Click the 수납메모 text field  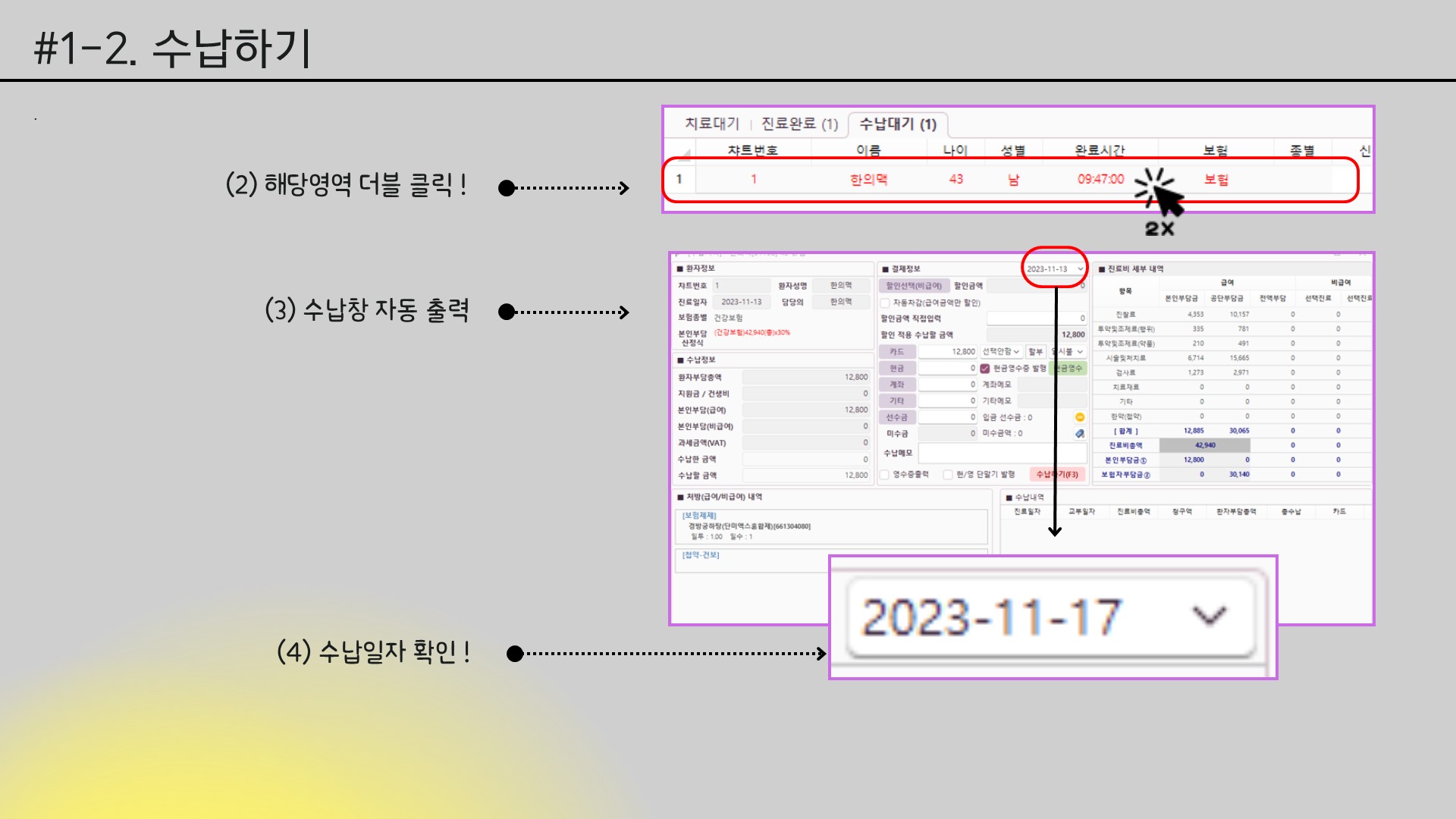pyautogui.click(x=1001, y=453)
